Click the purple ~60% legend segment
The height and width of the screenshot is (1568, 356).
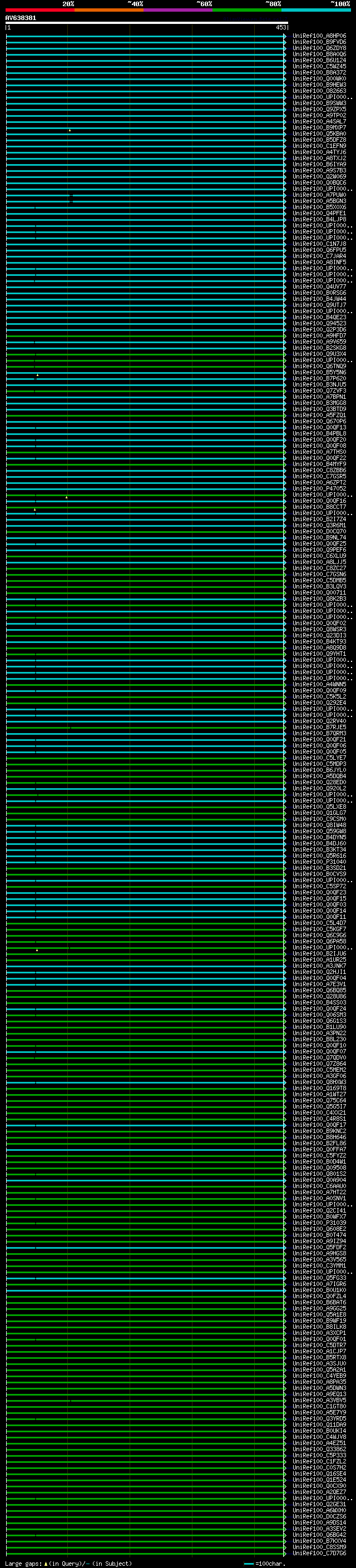point(177,10)
